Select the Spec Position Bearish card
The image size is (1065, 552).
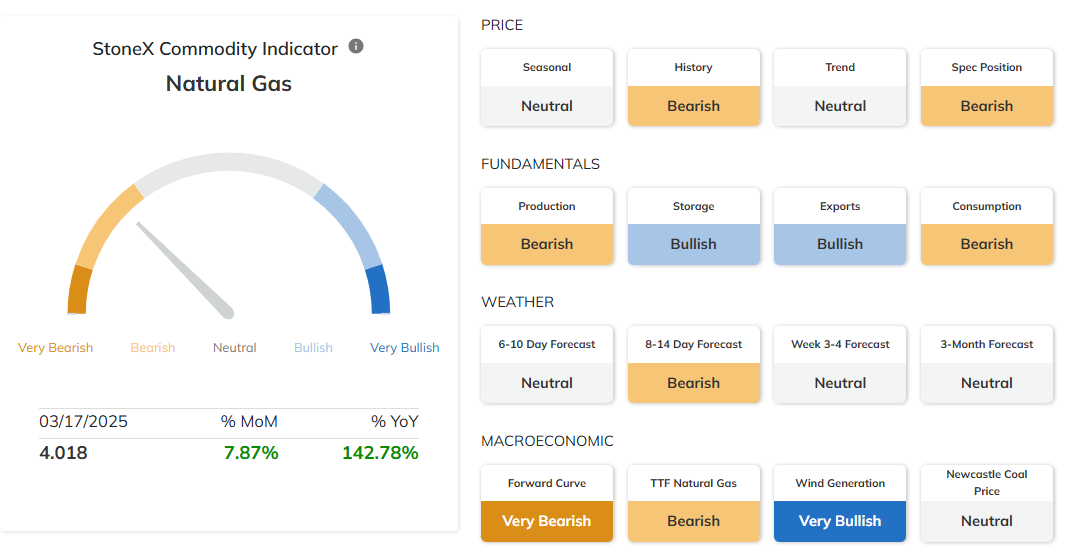(987, 87)
